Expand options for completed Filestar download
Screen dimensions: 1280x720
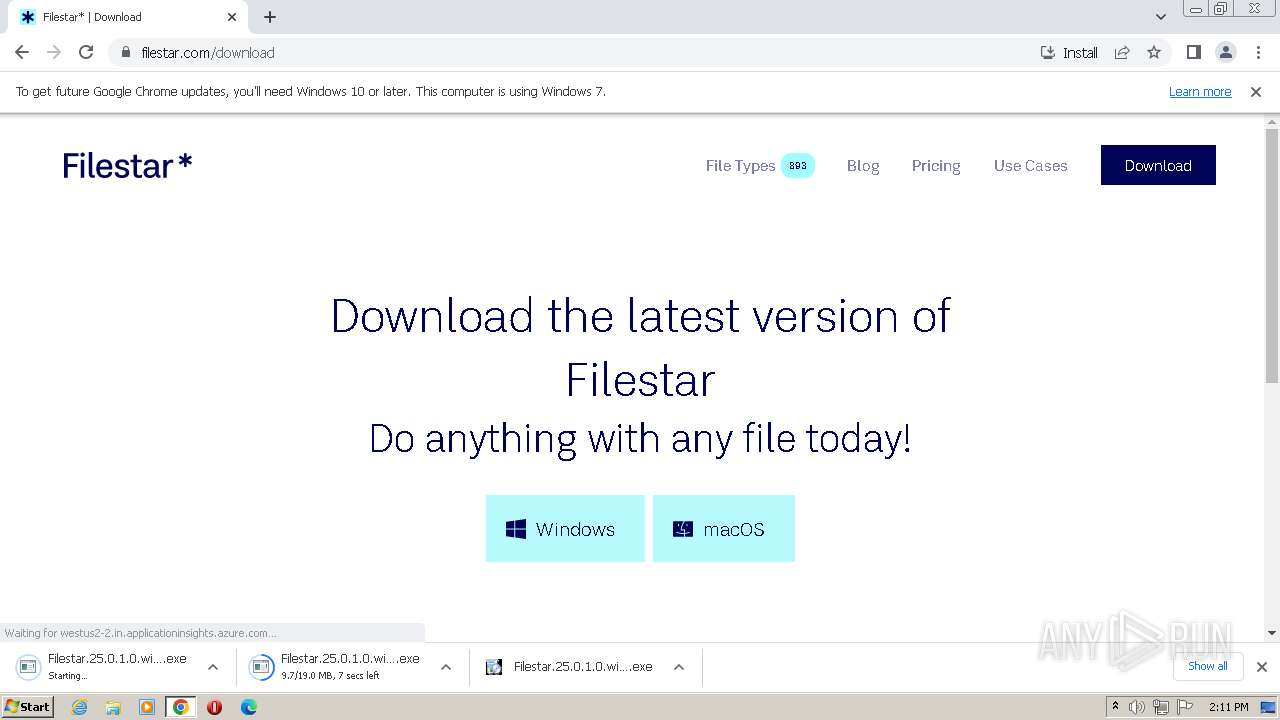click(x=679, y=667)
